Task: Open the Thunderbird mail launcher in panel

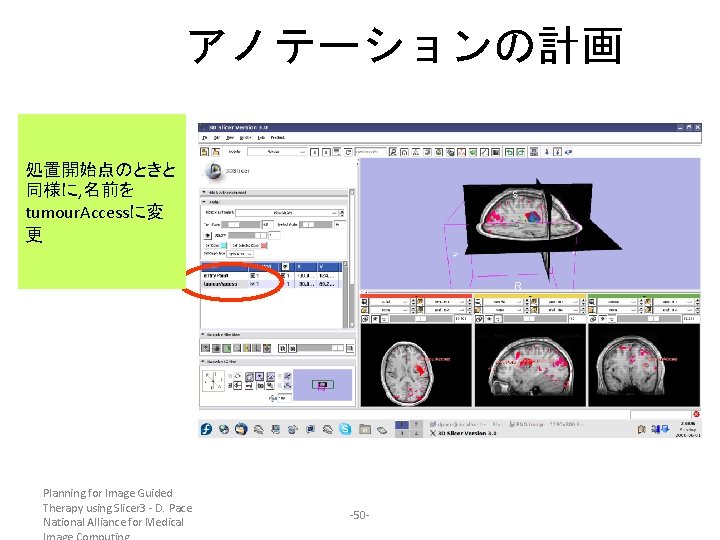Action: pos(241,429)
